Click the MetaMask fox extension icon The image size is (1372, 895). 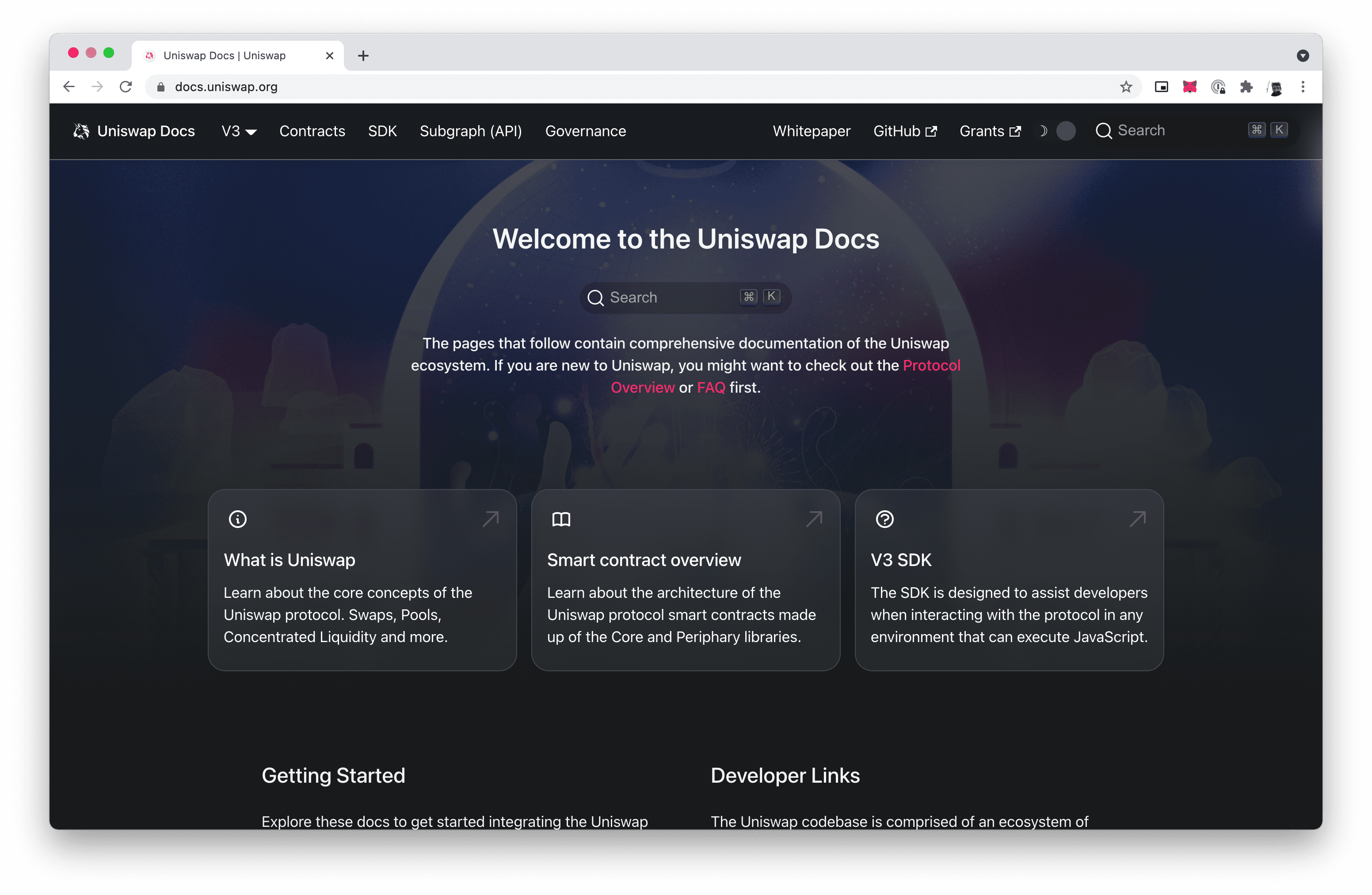tap(1189, 87)
